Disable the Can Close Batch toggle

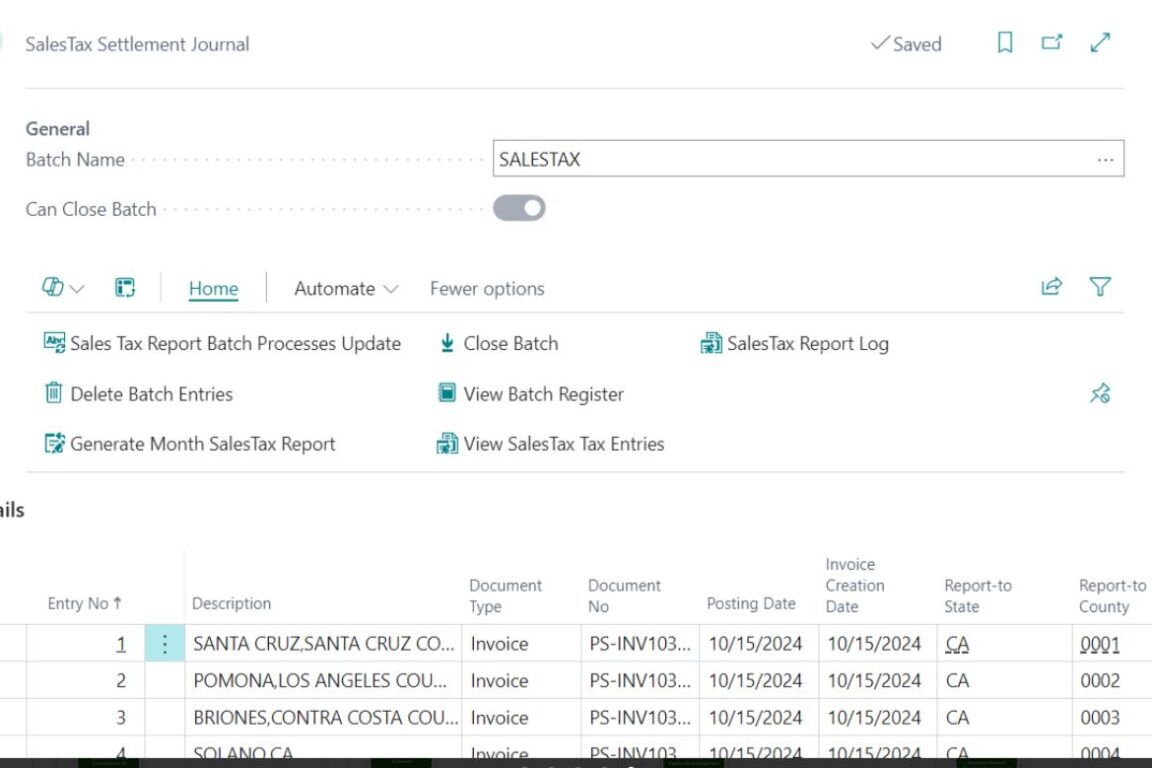519,208
